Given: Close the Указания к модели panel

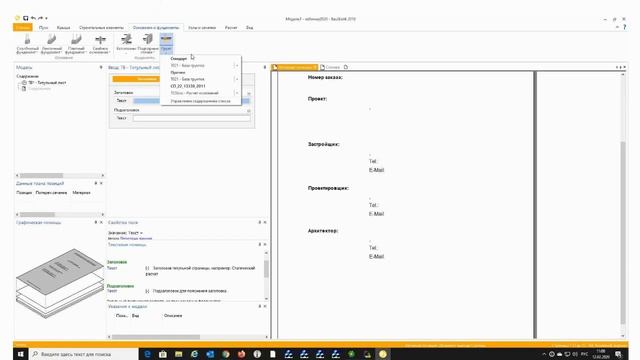Looking at the screenshot, I should click(265, 306).
